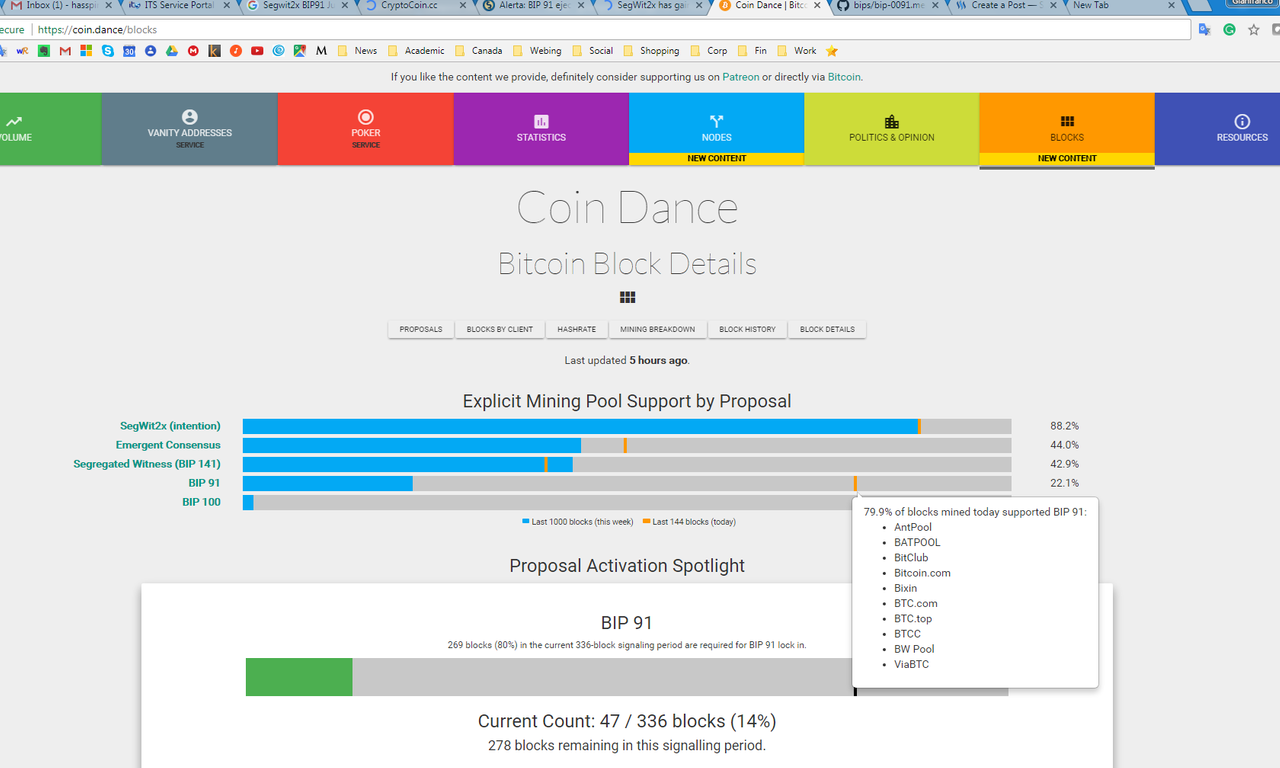Open the Webing bookmarks folder
The width and height of the screenshot is (1280, 768).
537,51
